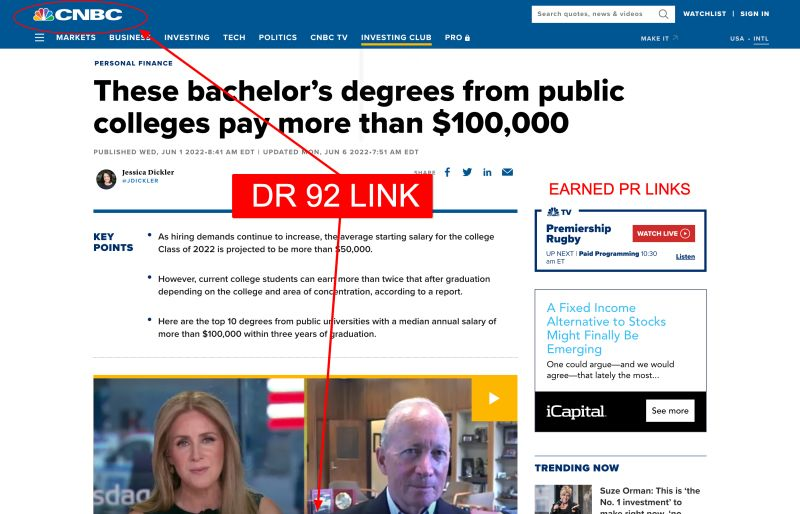
Task: Open the CNBC TV menu
Action: 329,37
